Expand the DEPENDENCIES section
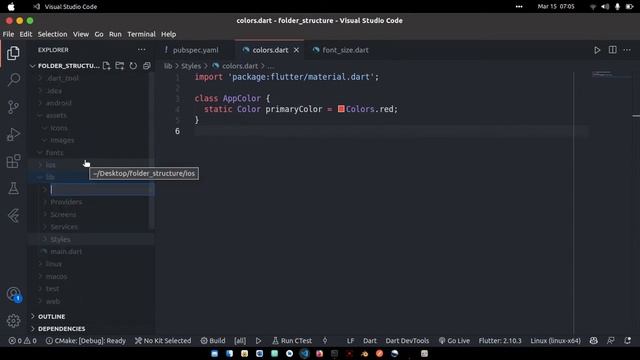This screenshot has width=640, height=360. point(61,329)
